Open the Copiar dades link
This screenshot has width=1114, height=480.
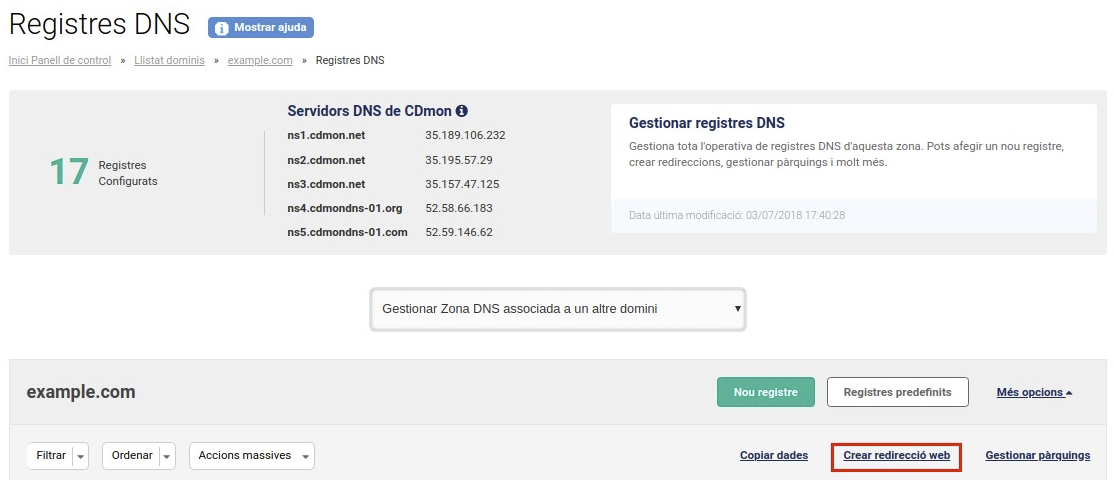(x=774, y=455)
